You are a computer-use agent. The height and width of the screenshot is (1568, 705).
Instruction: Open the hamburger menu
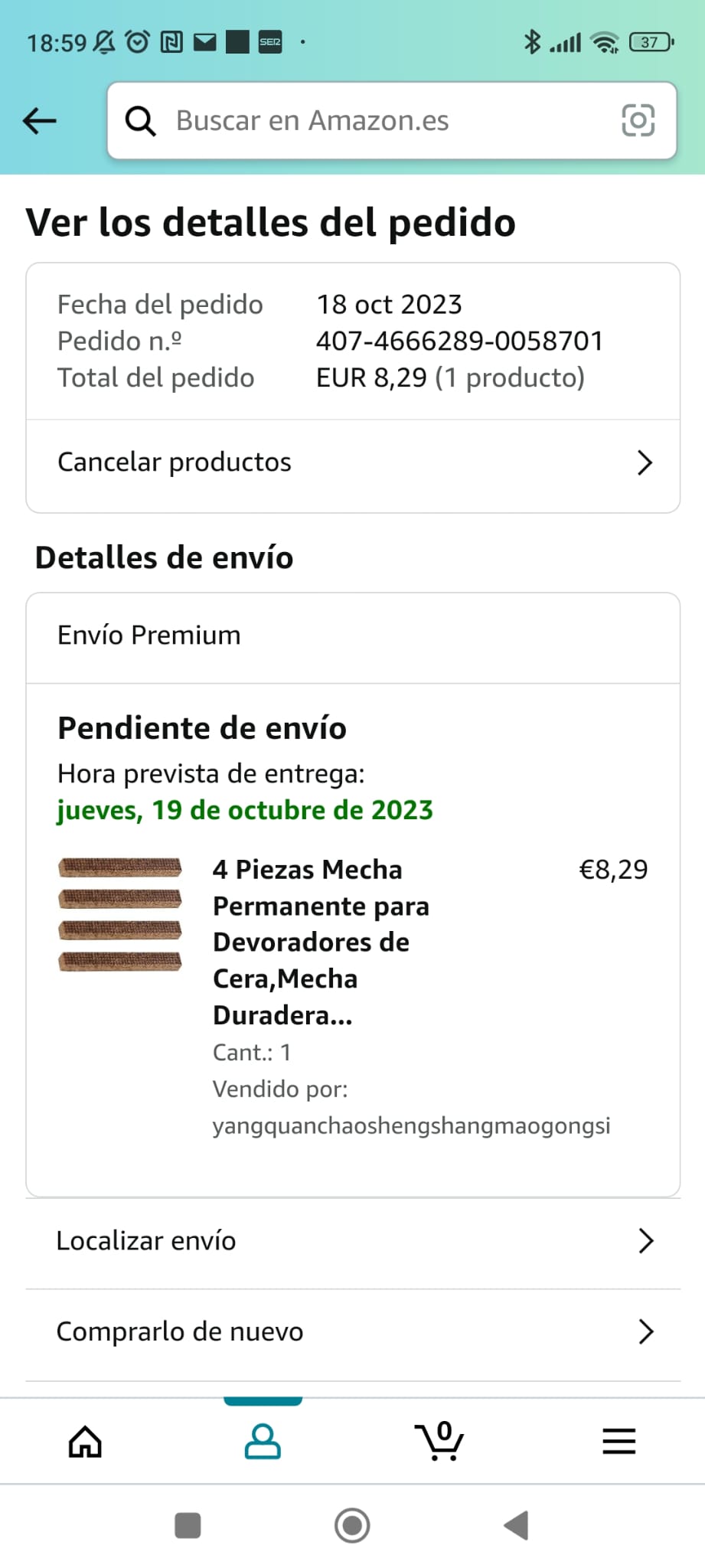pos(619,1442)
